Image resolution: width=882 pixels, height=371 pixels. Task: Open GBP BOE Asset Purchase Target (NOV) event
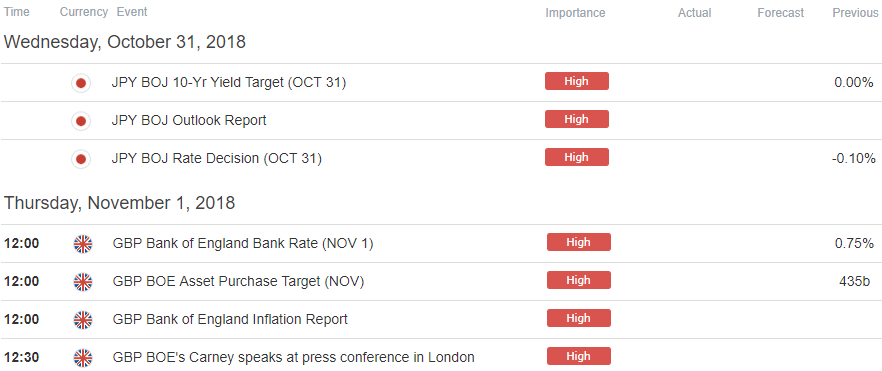tap(238, 282)
